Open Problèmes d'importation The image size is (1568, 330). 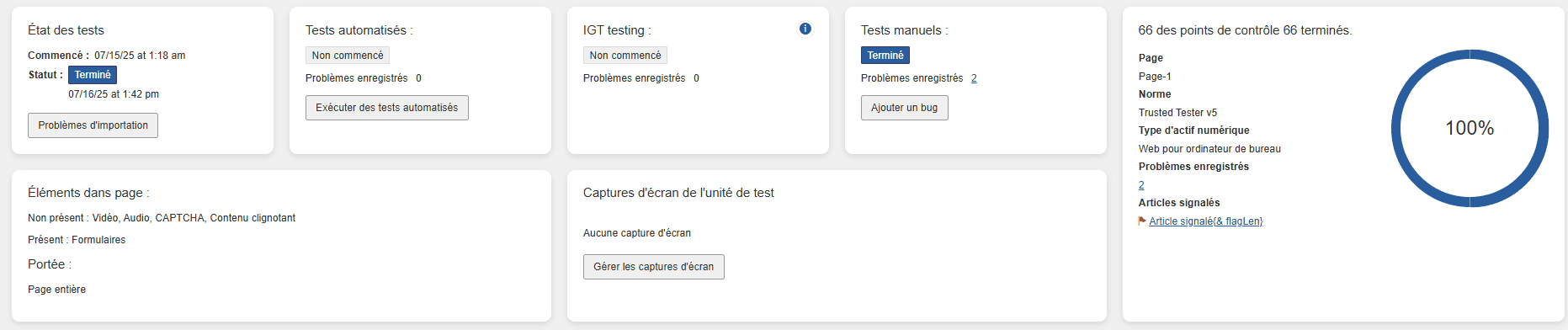(x=93, y=125)
